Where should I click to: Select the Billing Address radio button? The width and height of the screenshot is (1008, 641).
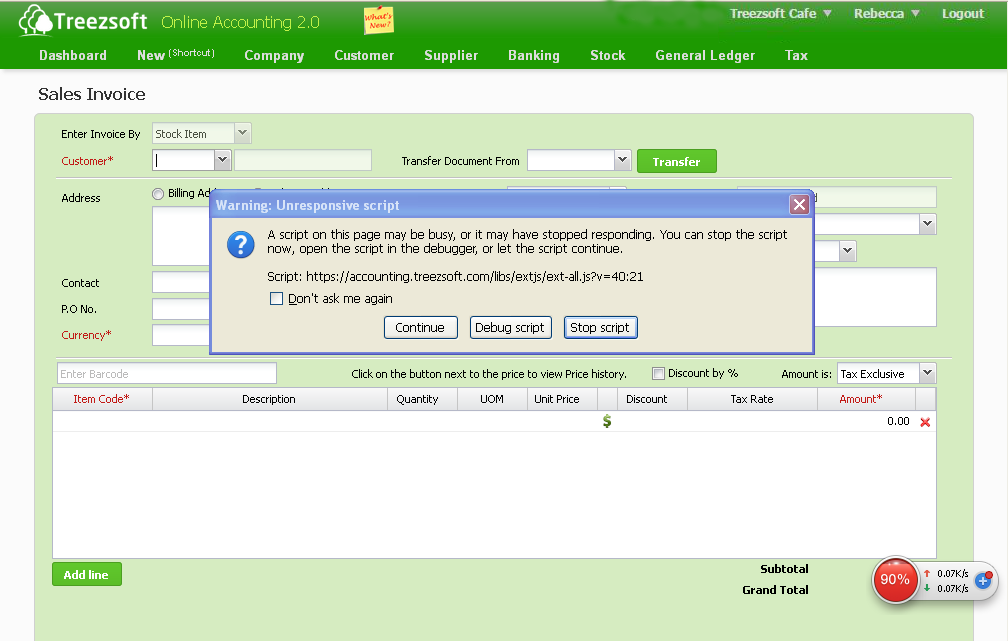(x=158, y=194)
